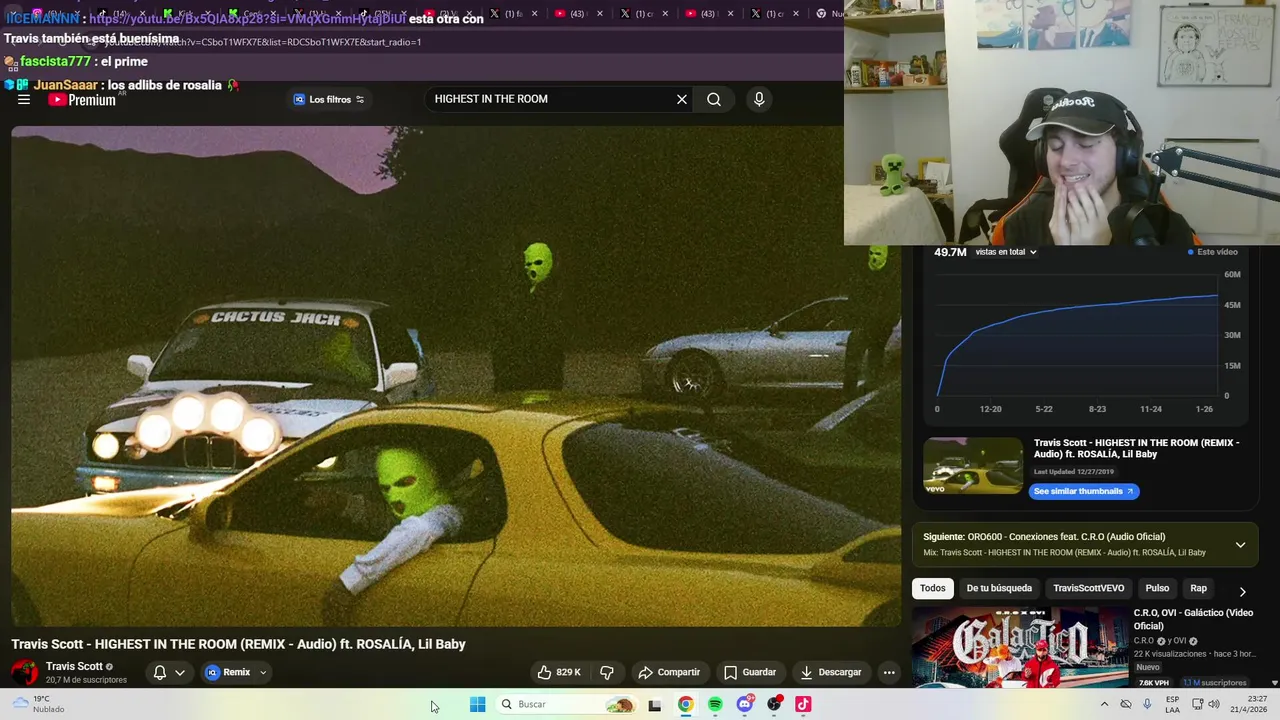Click the video player artwork
Viewport: 1280px width, 720px height.
tap(455, 375)
